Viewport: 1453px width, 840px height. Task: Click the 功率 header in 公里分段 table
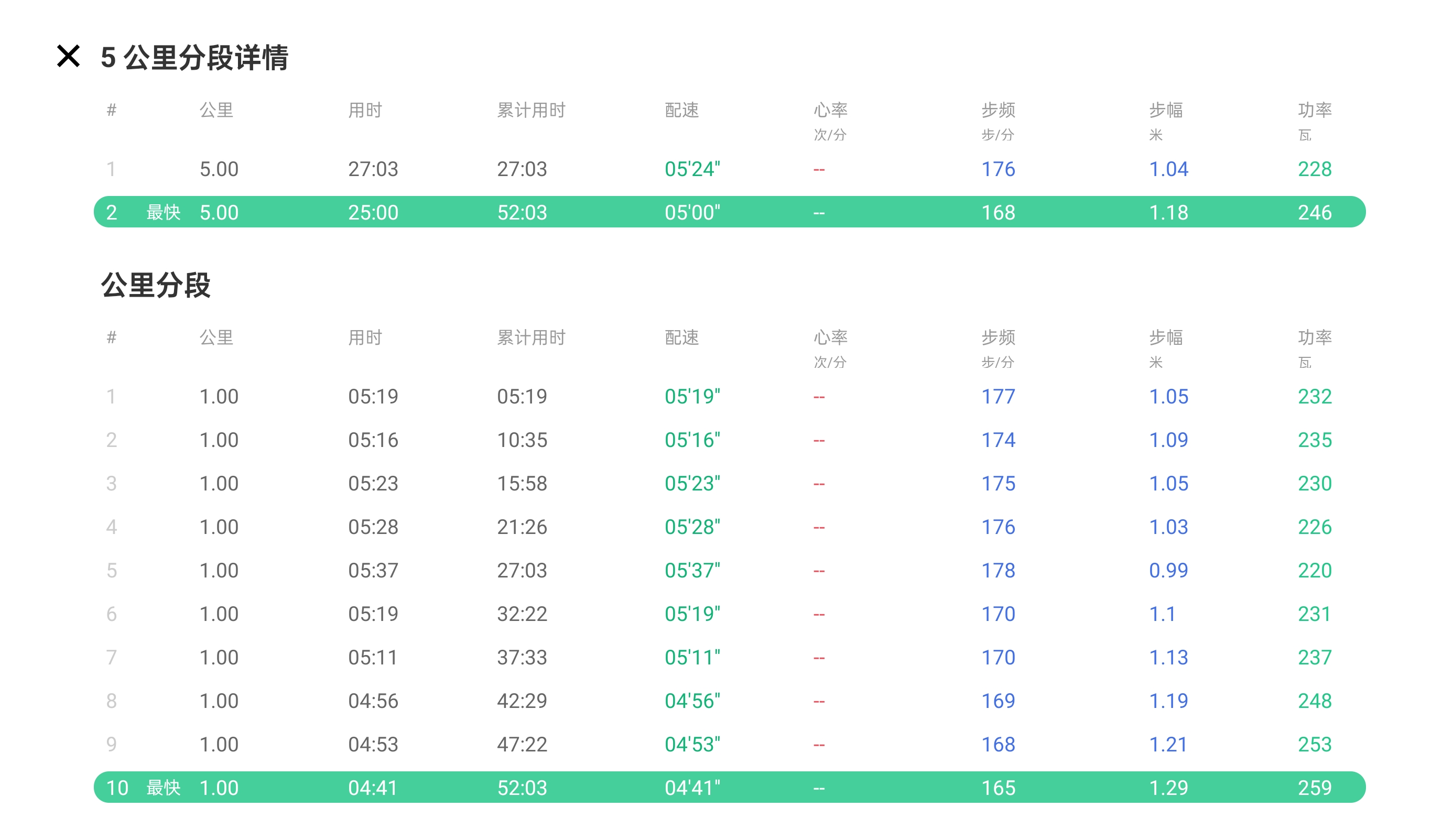pos(1314,337)
